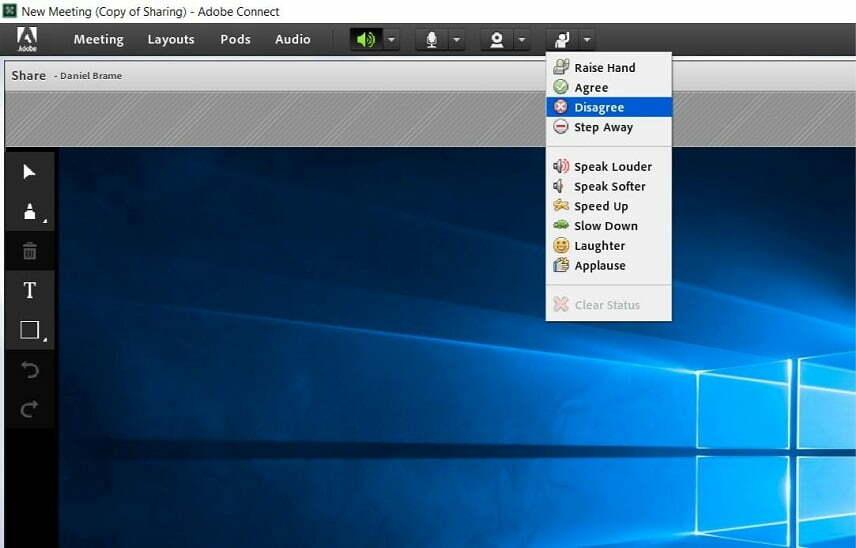The width and height of the screenshot is (856, 548).
Task: Click the Adobe logo icon
Action: pyautogui.click(x=27, y=39)
